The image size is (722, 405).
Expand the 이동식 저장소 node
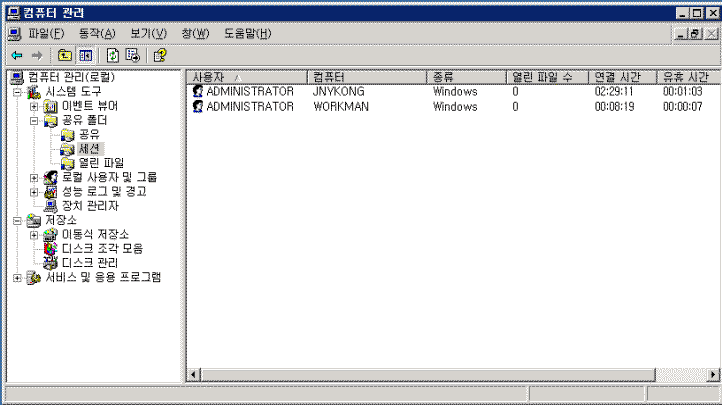coord(34,235)
